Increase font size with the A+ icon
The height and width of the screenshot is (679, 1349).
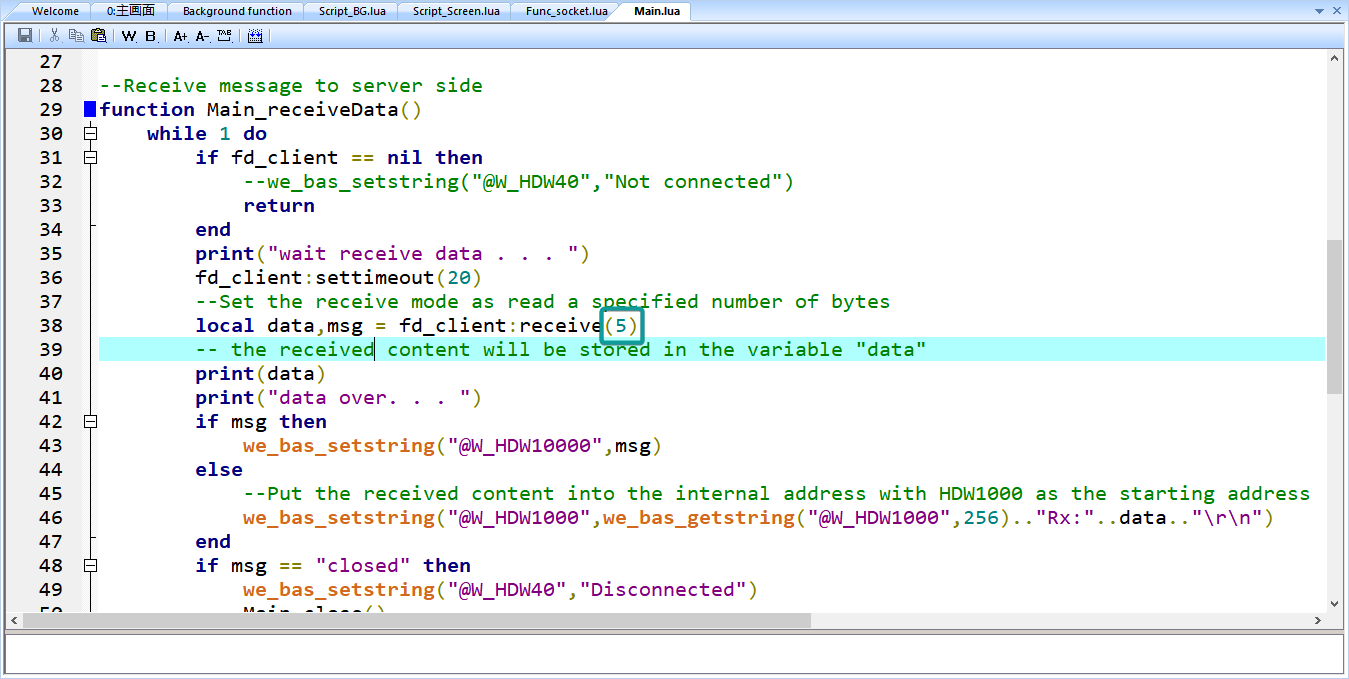tap(179, 35)
